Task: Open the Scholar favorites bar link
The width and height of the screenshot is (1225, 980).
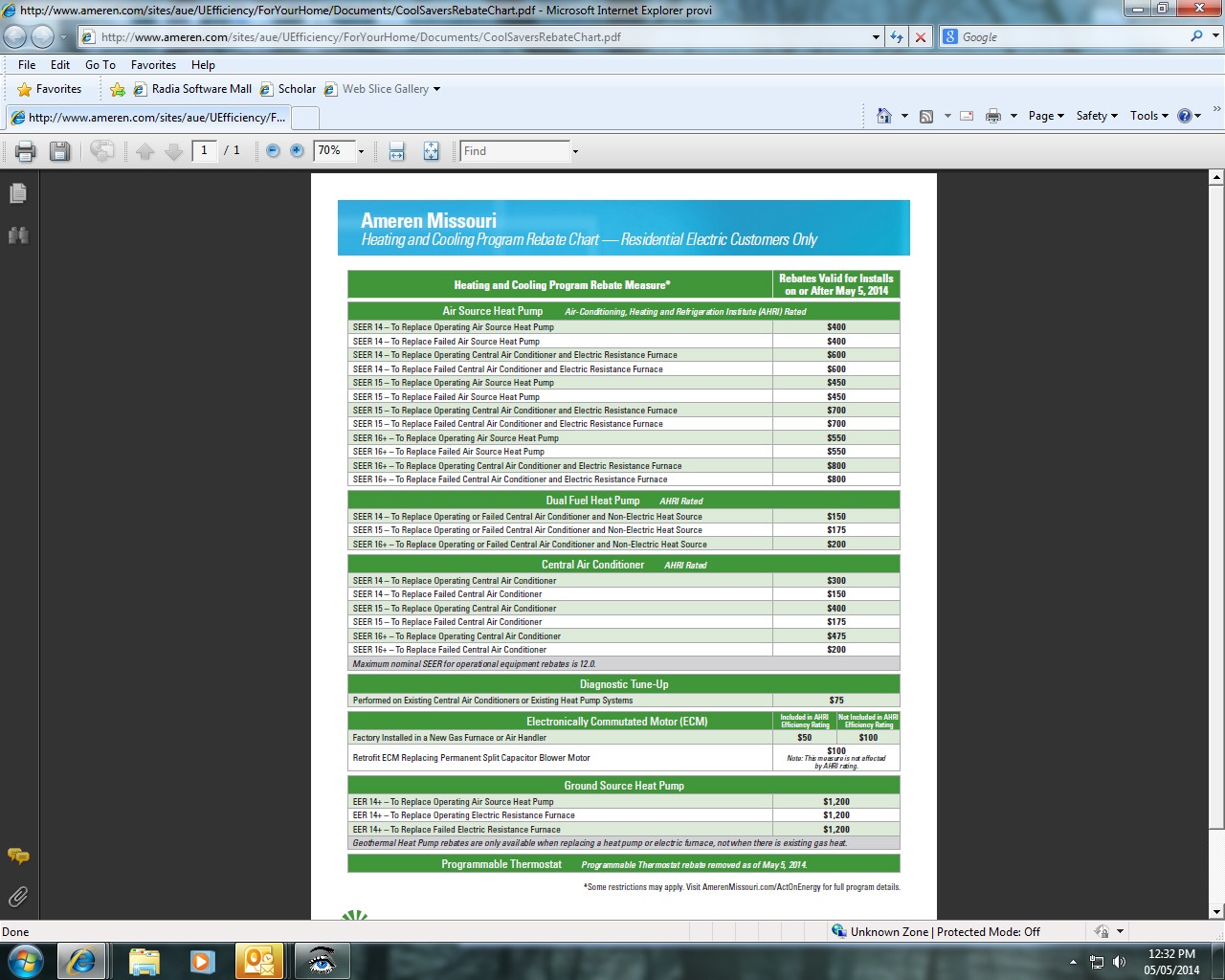Action: point(296,89)
